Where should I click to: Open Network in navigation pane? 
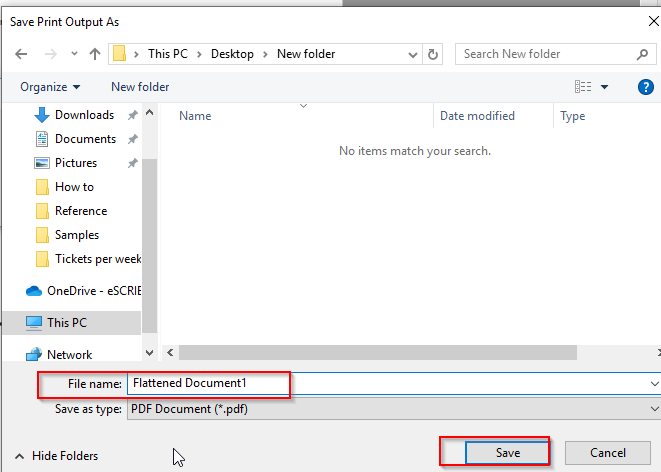pyautogui.click(x=69, y=355)
